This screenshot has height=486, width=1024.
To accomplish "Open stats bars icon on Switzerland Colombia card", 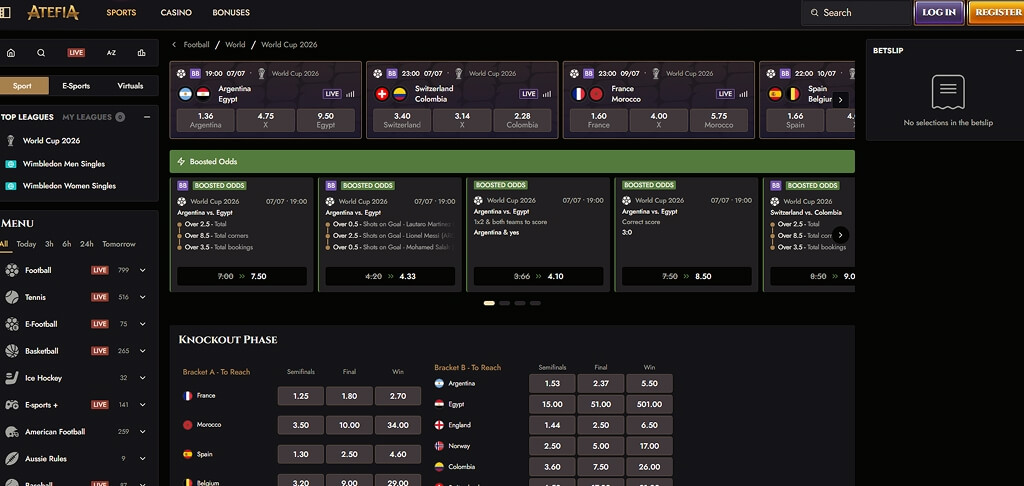I will click(x=547, y=94).
